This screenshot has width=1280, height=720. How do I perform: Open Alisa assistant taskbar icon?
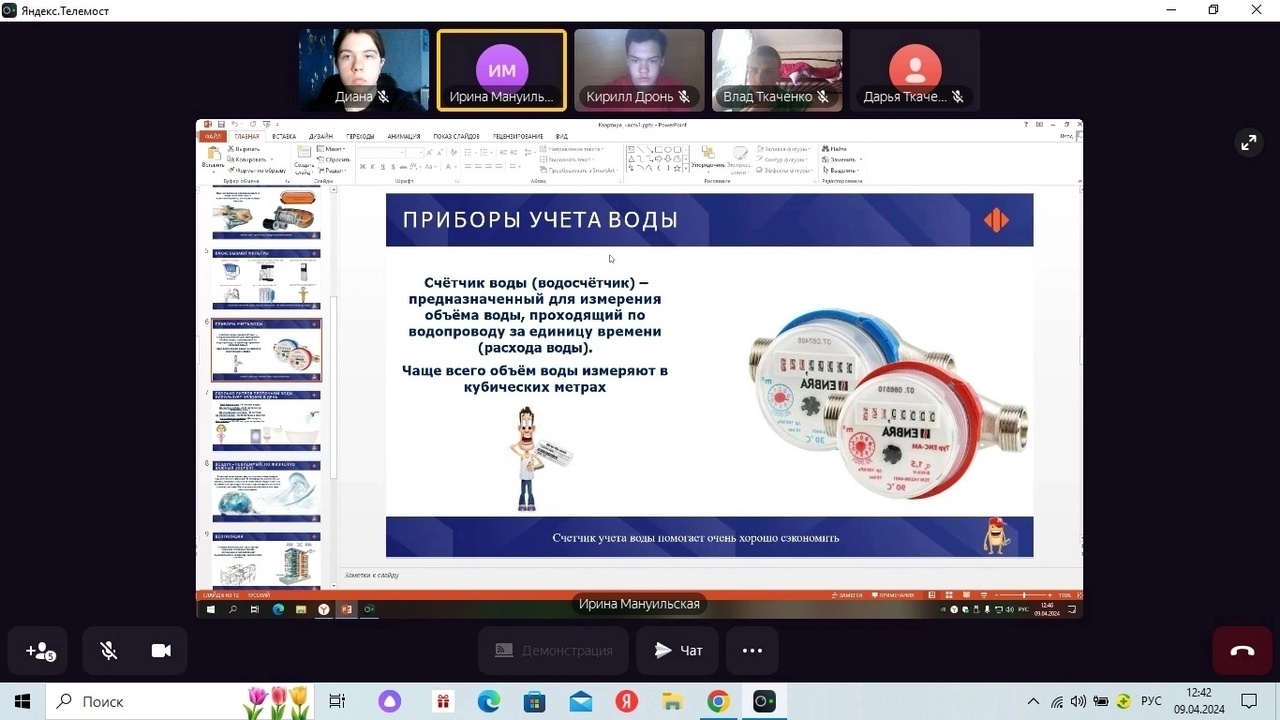point(389,701)
